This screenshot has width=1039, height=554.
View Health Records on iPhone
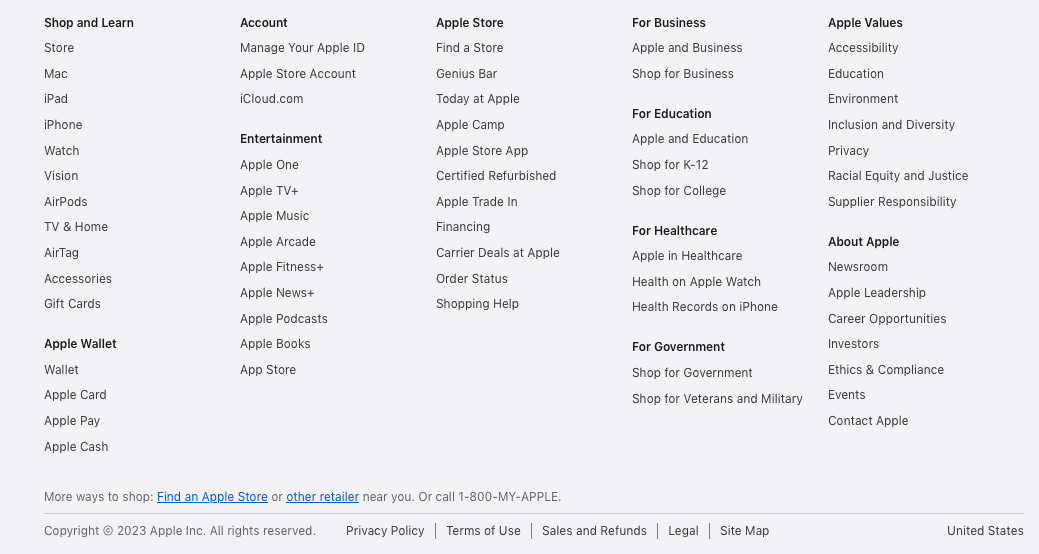click(x=704, y=307)
